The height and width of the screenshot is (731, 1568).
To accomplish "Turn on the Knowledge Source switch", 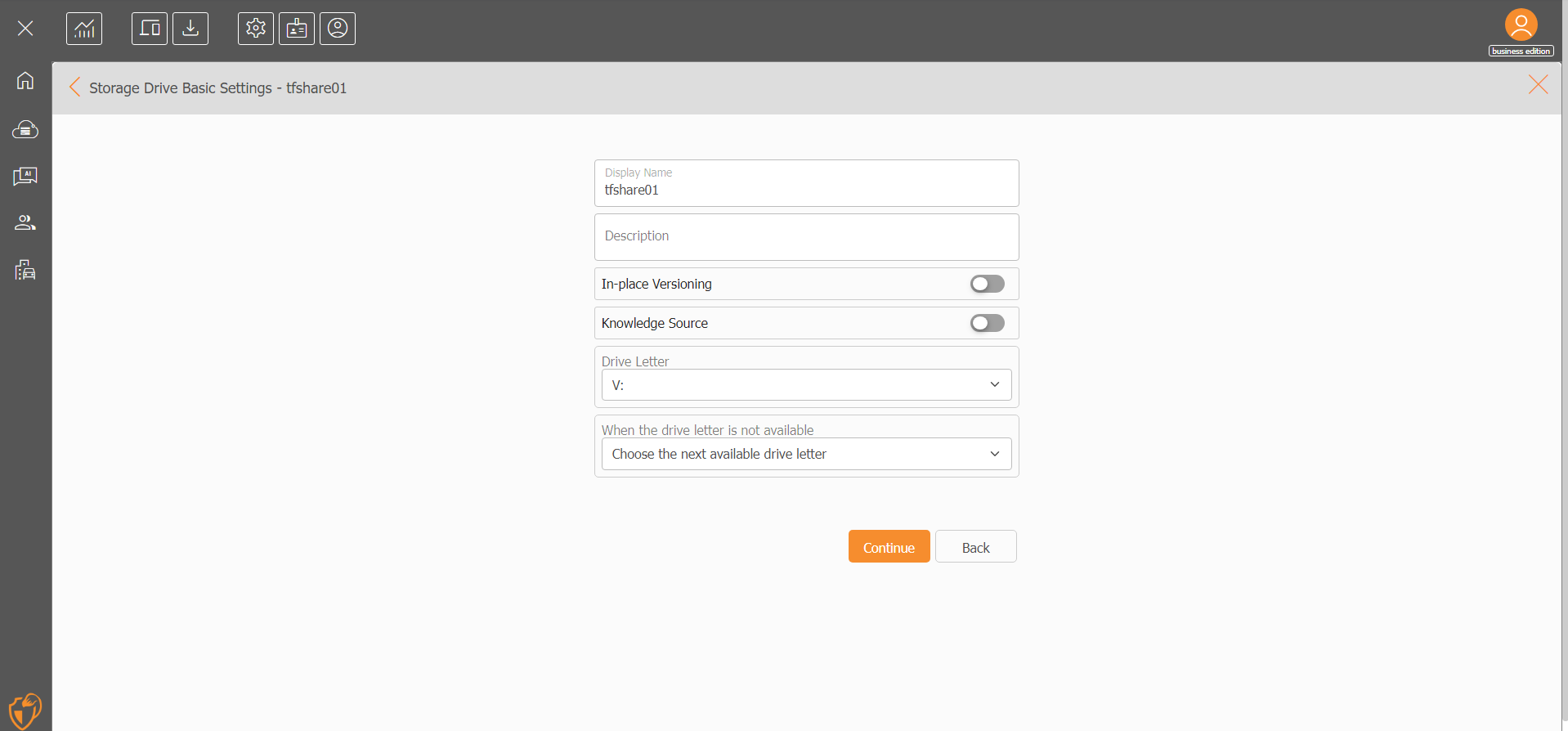I will pyautogui.click(x=988, y=323).
